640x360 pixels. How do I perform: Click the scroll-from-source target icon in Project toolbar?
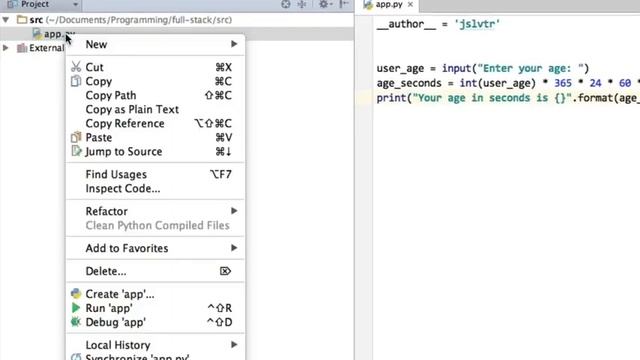[286, 4]
